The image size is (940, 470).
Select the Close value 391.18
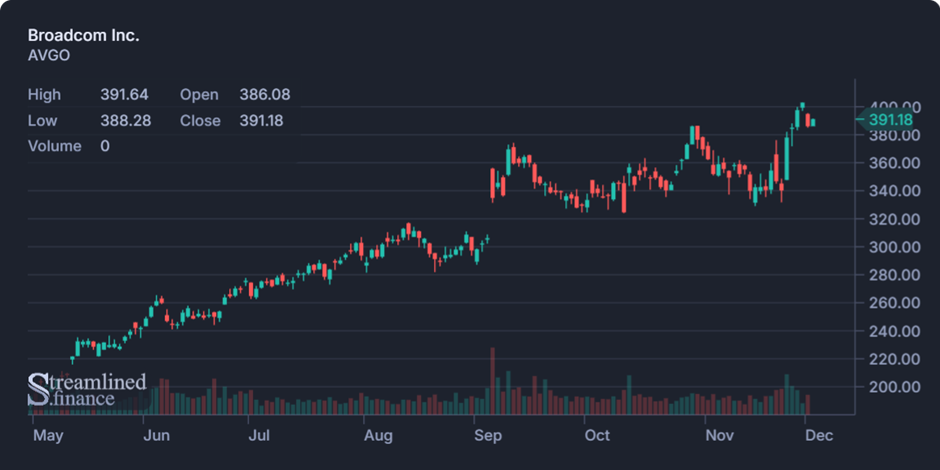[x=261, y=120]
